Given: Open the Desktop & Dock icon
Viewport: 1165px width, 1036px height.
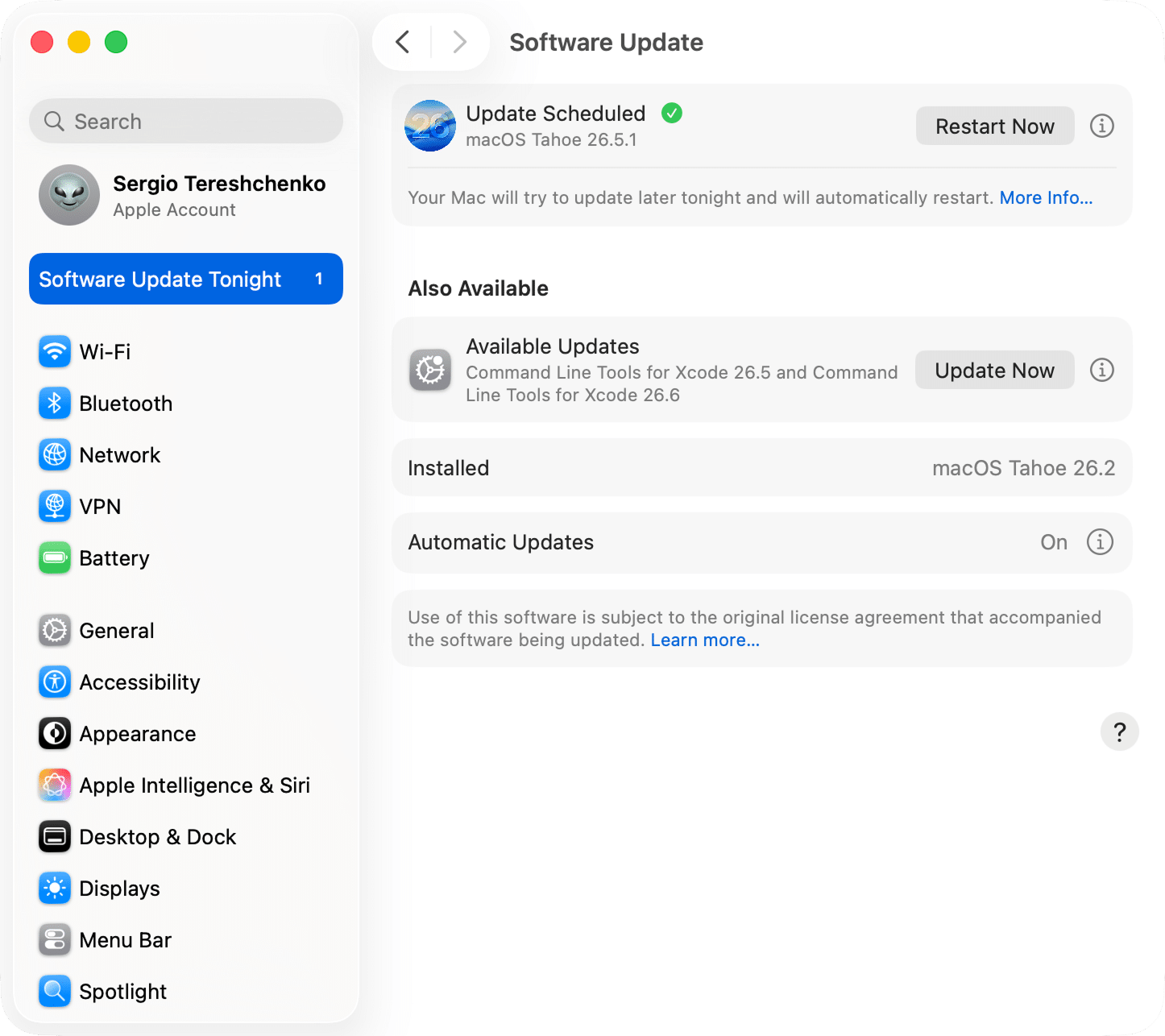Looking at the screenshot, I should (55, 837).
